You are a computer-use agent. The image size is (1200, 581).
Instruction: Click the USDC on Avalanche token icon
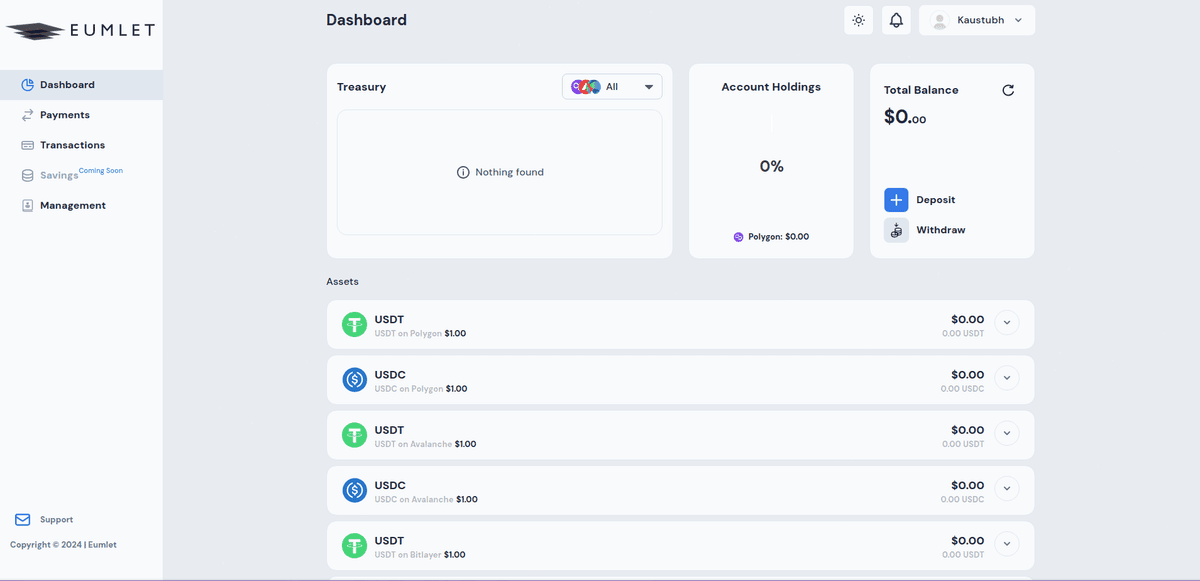355,490
